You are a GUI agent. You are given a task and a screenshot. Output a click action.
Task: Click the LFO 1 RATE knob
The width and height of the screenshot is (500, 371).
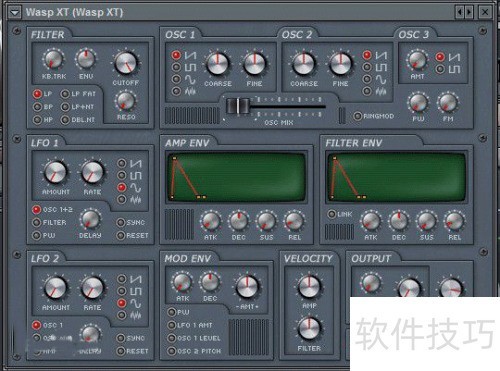click(93, 172)
